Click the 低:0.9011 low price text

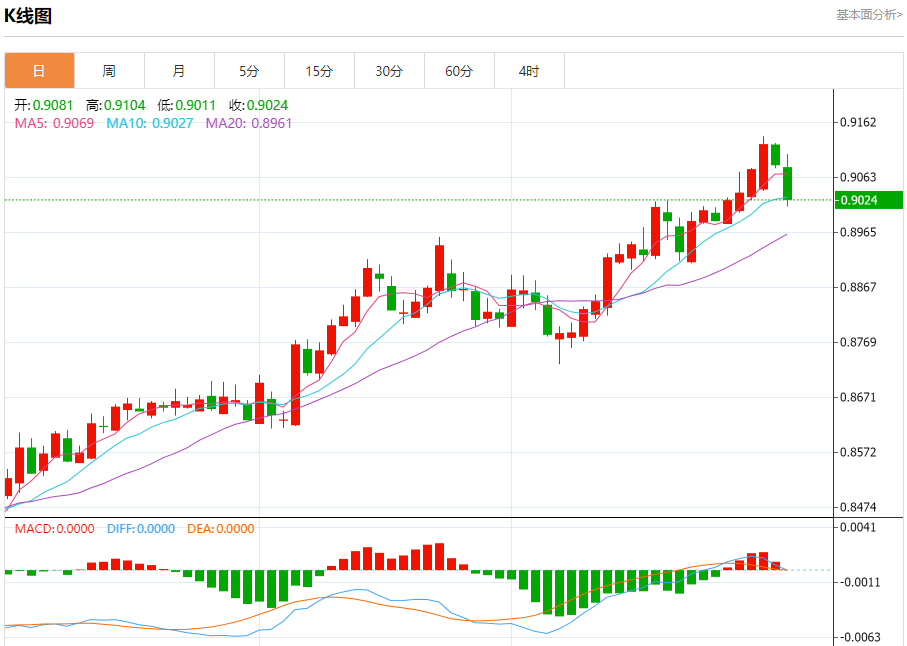pos(187,105)
